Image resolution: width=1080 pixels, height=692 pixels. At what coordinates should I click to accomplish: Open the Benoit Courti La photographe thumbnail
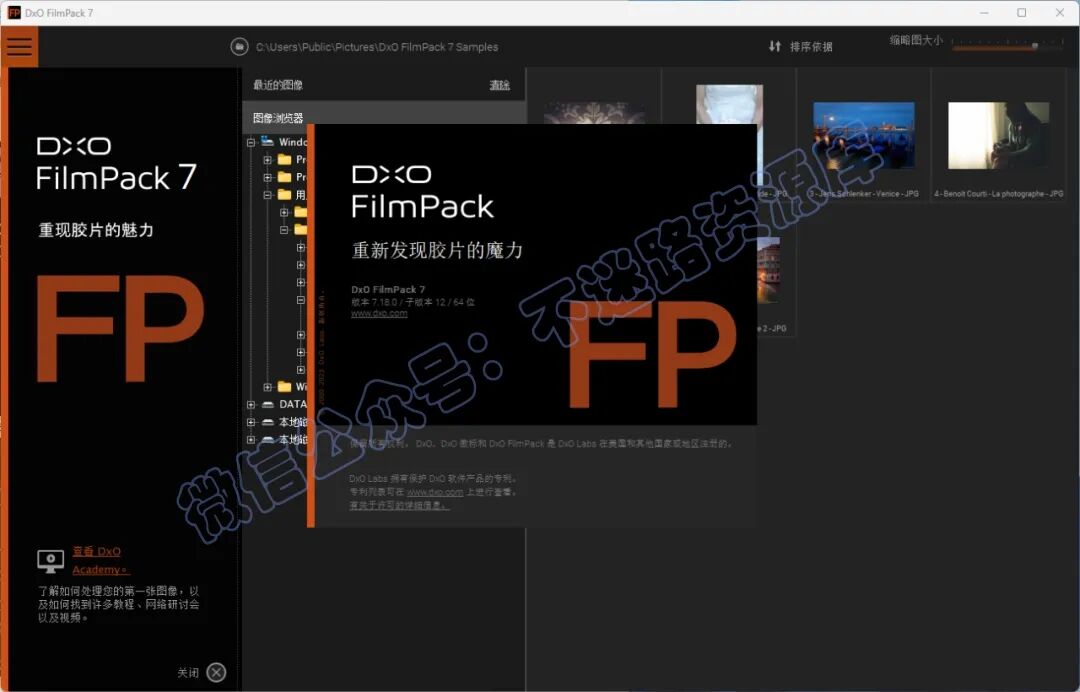click(x=999, y=135)
